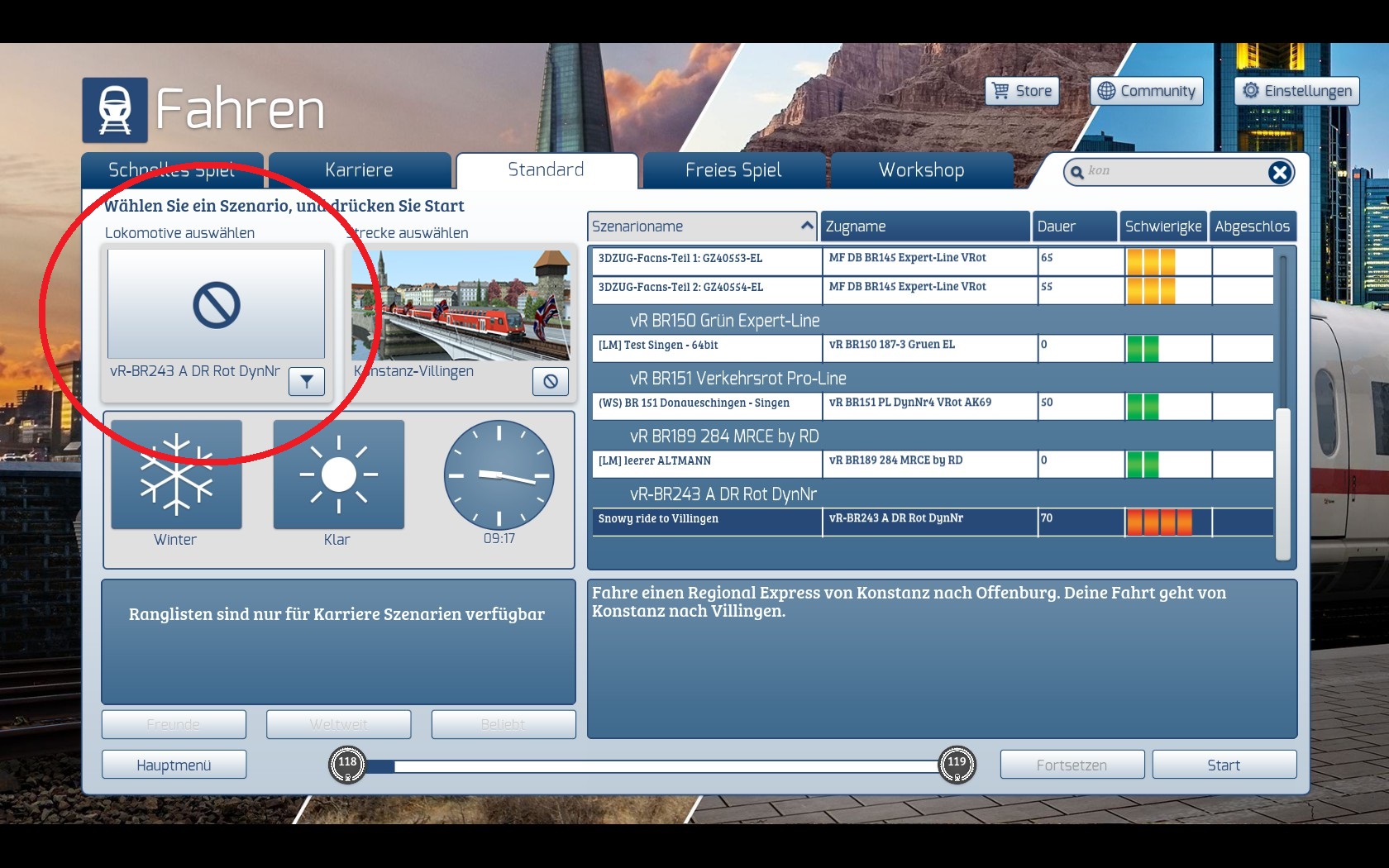Sort scenarios by Dauer column
Image resolution: width=1389 pixels, height=868 pixels.
pos(1073,227)
